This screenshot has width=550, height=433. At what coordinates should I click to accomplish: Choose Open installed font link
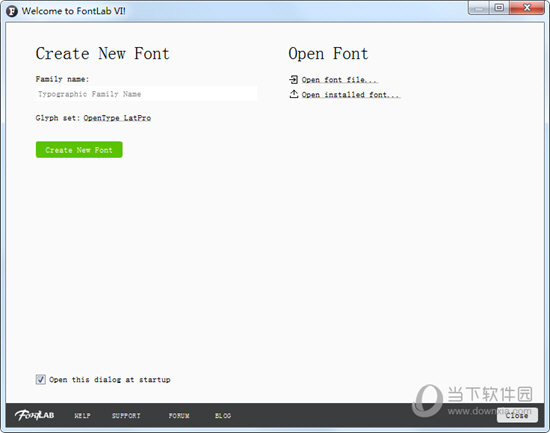pyautogui.click(x=350, y=95)
